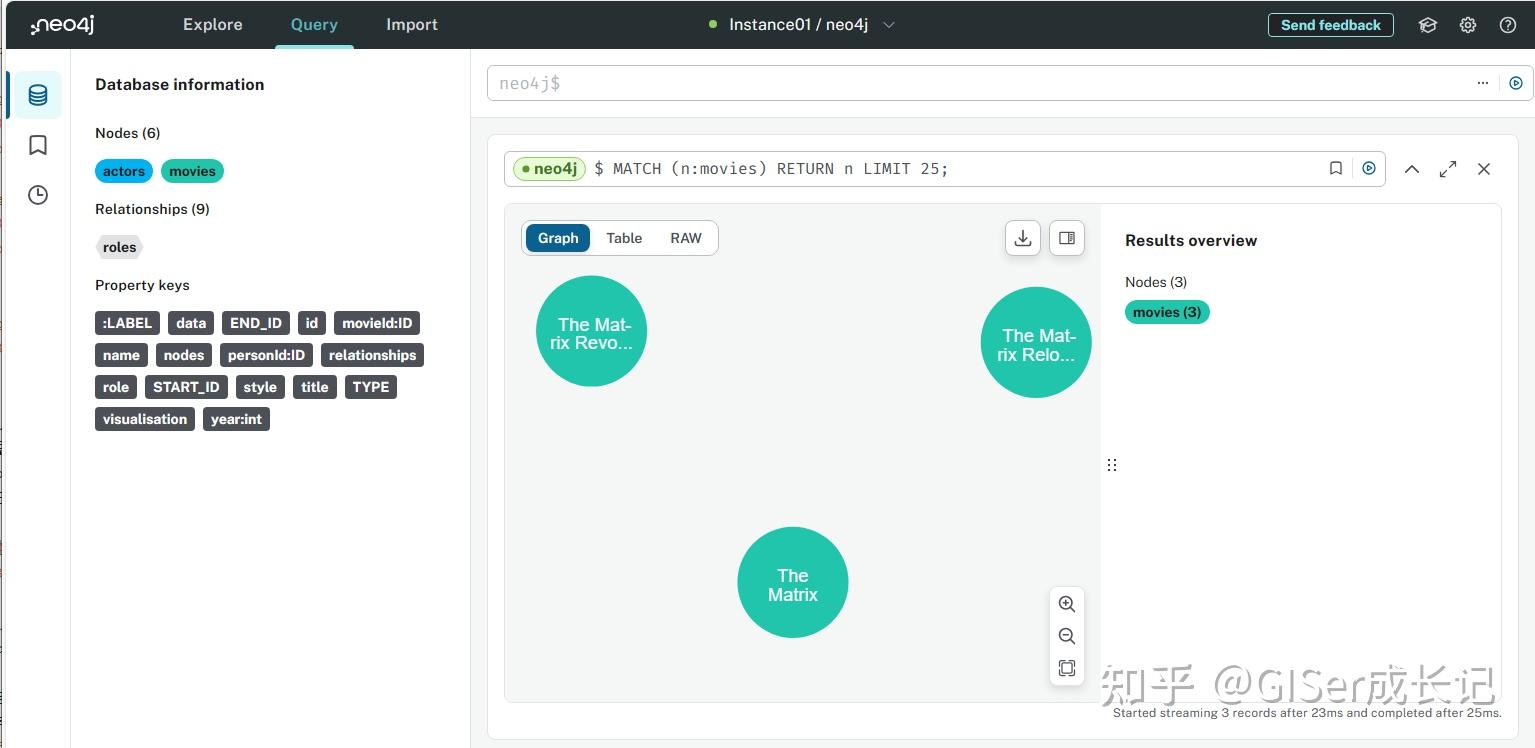Select the movies node label pill
1535x748 pixels.
click(x=192, y=171)
